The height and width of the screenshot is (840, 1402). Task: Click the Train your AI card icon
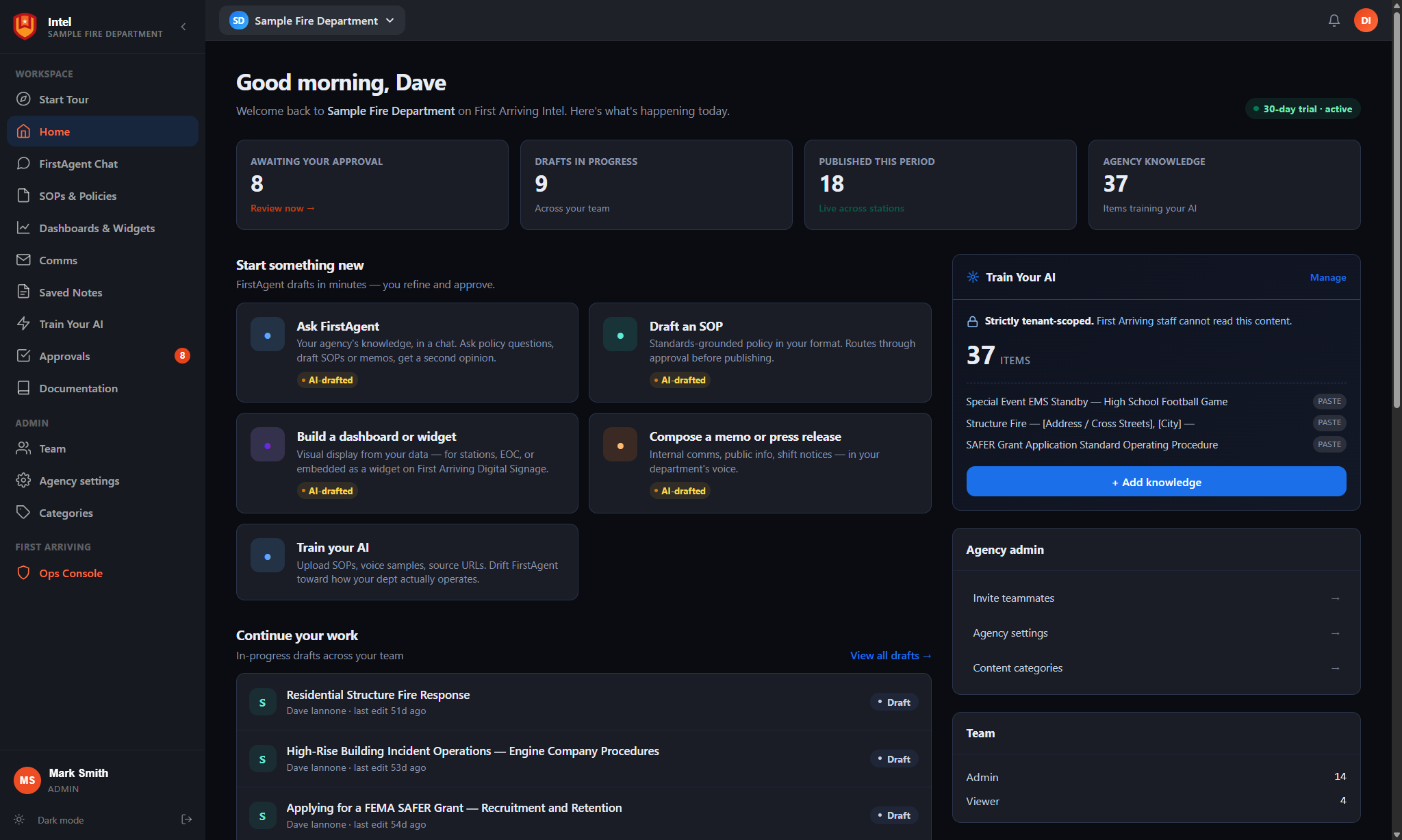point(268,556)
